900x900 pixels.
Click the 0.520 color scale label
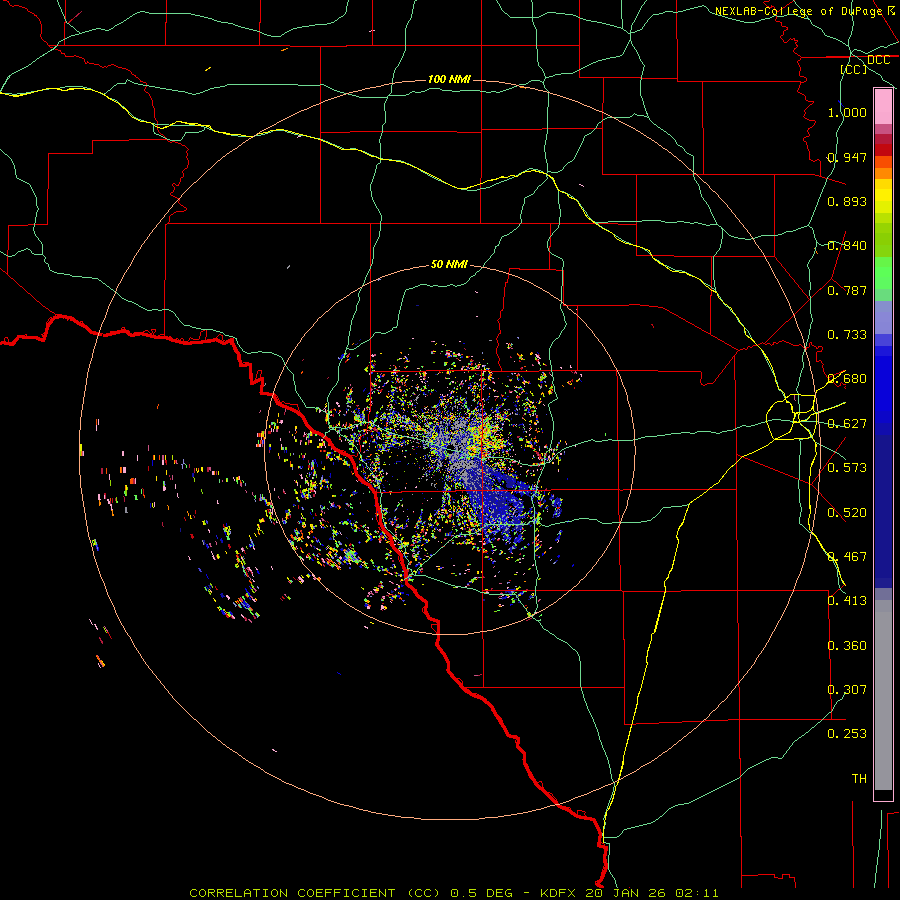(x=847, y=513)
